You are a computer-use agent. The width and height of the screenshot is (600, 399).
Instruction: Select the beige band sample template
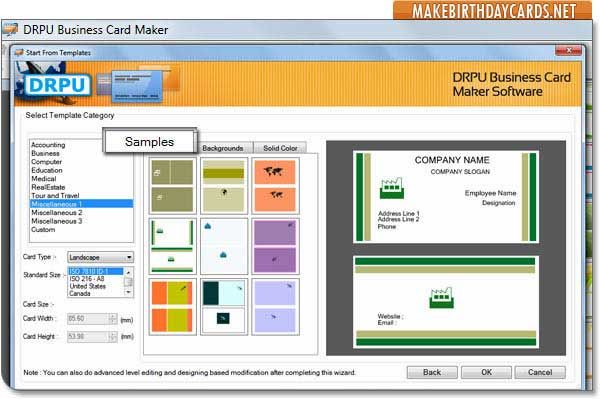[x=224, y=186]
